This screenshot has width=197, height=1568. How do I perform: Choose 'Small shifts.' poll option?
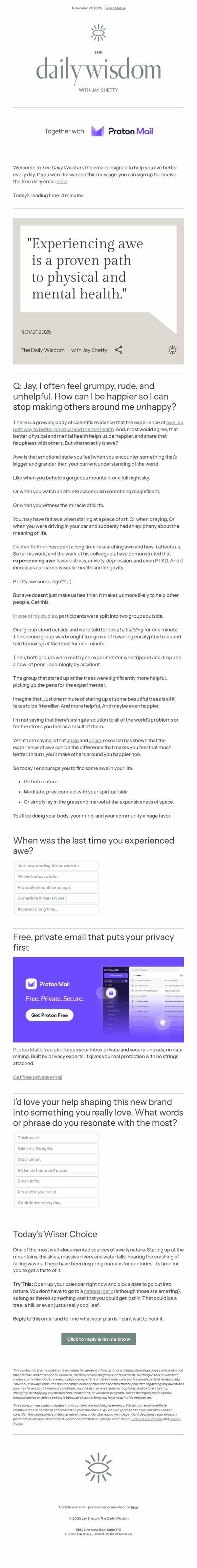click(x=56, y=1181)
